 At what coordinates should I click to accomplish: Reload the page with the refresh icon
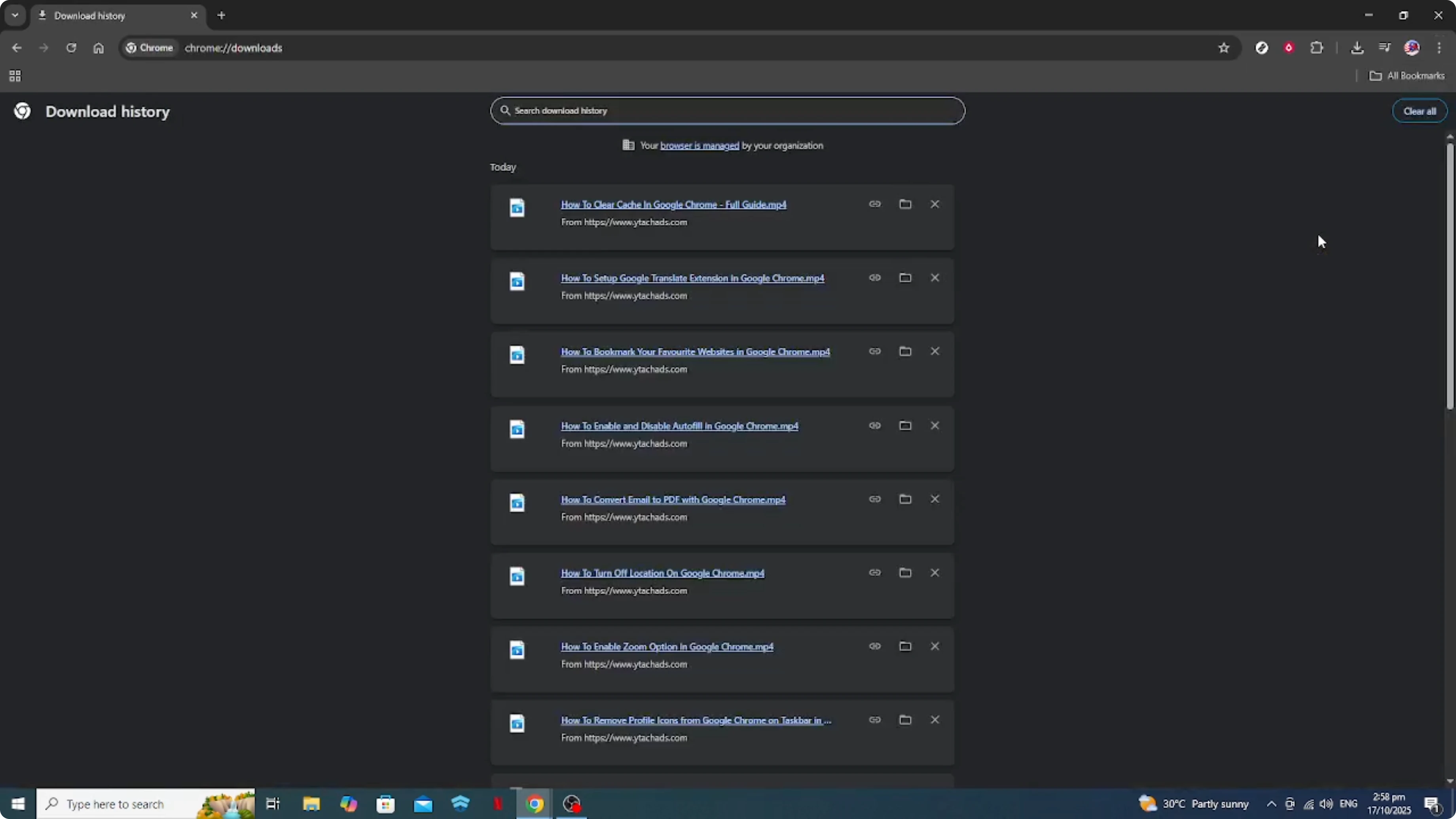pyautogui.click(x=72, y=48)
